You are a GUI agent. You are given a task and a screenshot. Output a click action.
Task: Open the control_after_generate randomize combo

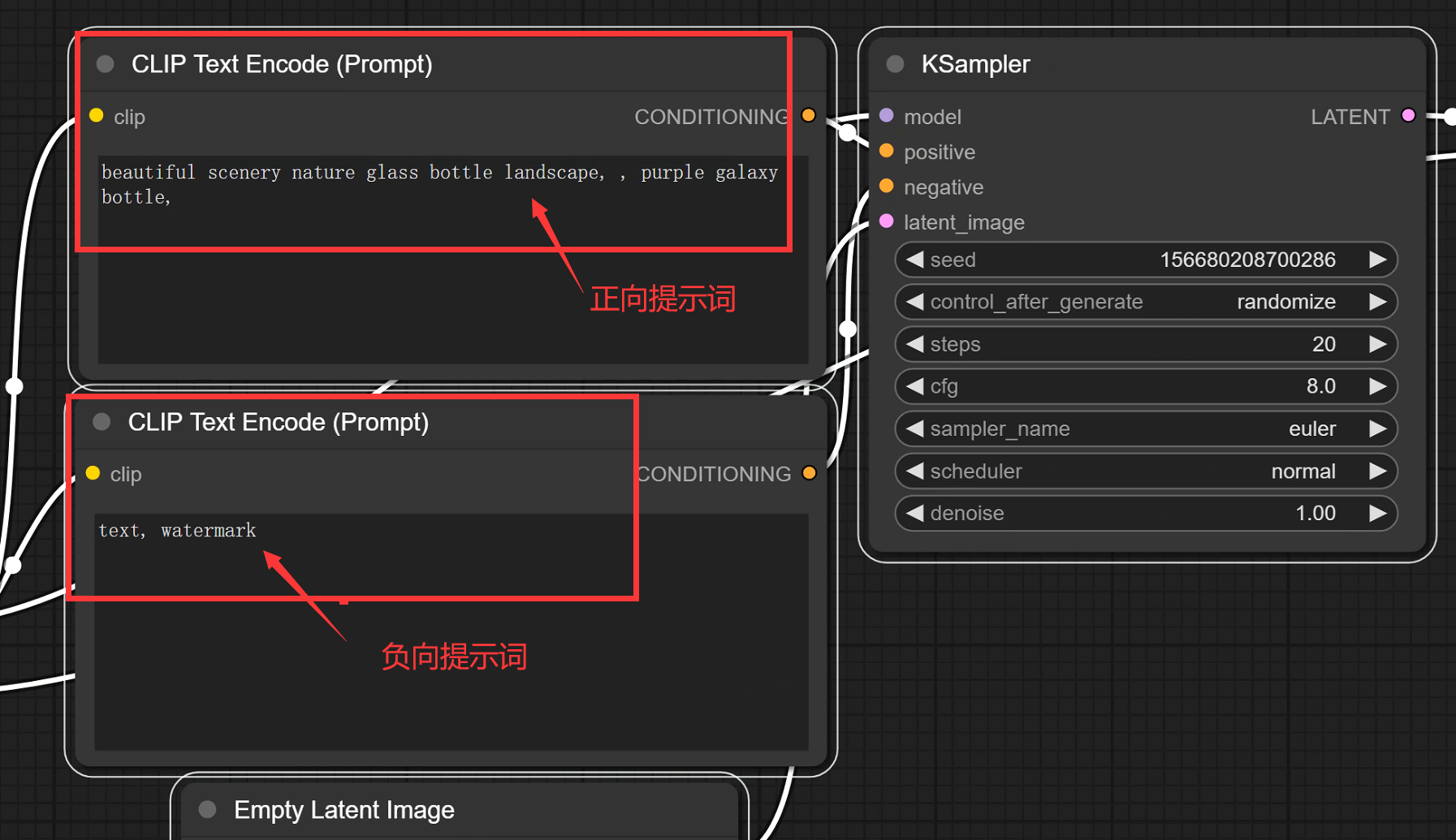click(x=1146, y=302)
